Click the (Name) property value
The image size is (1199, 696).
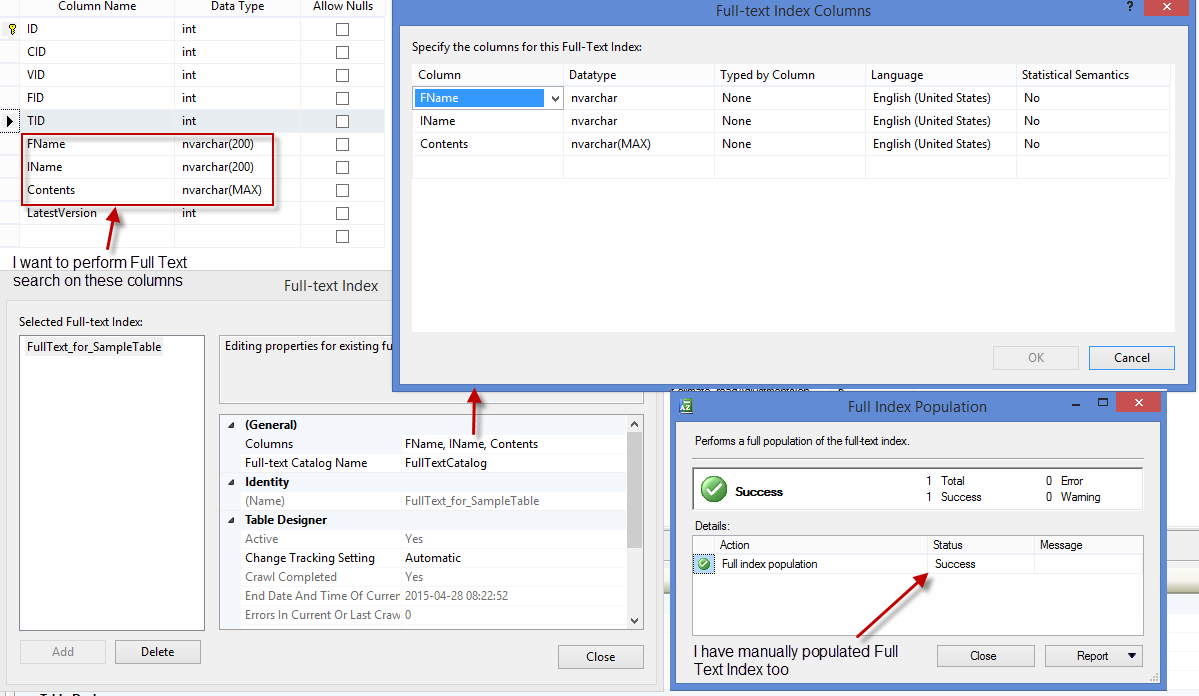point(472,501)
